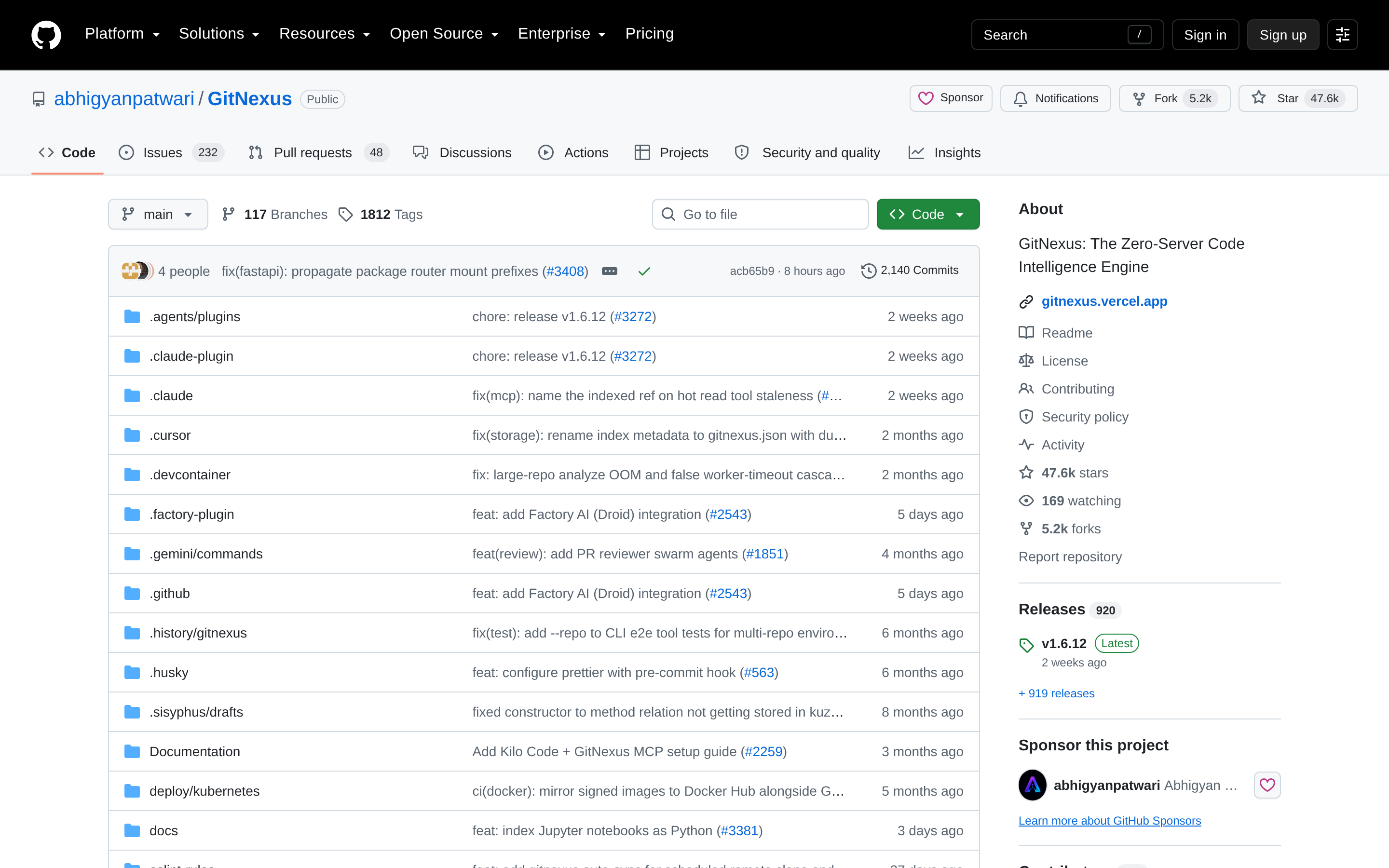Click Report repository
Viewport: 1389px width, 868px height.
click(x=1070, y=557)
